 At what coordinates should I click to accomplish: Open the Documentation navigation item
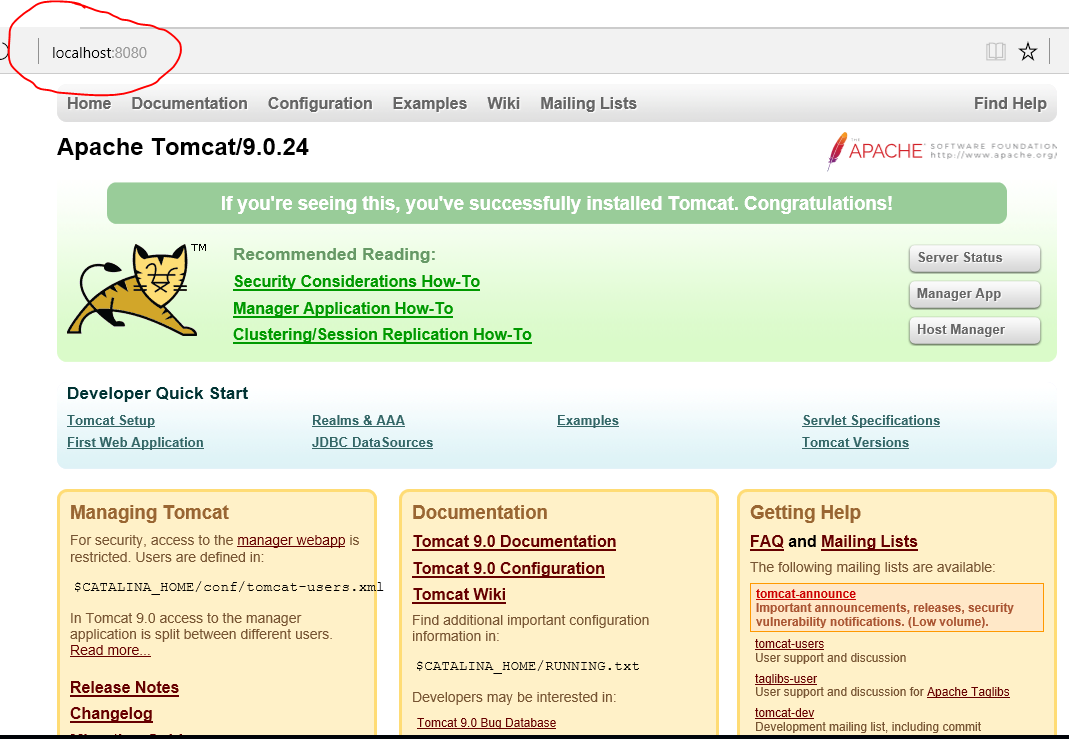(190, 103)
